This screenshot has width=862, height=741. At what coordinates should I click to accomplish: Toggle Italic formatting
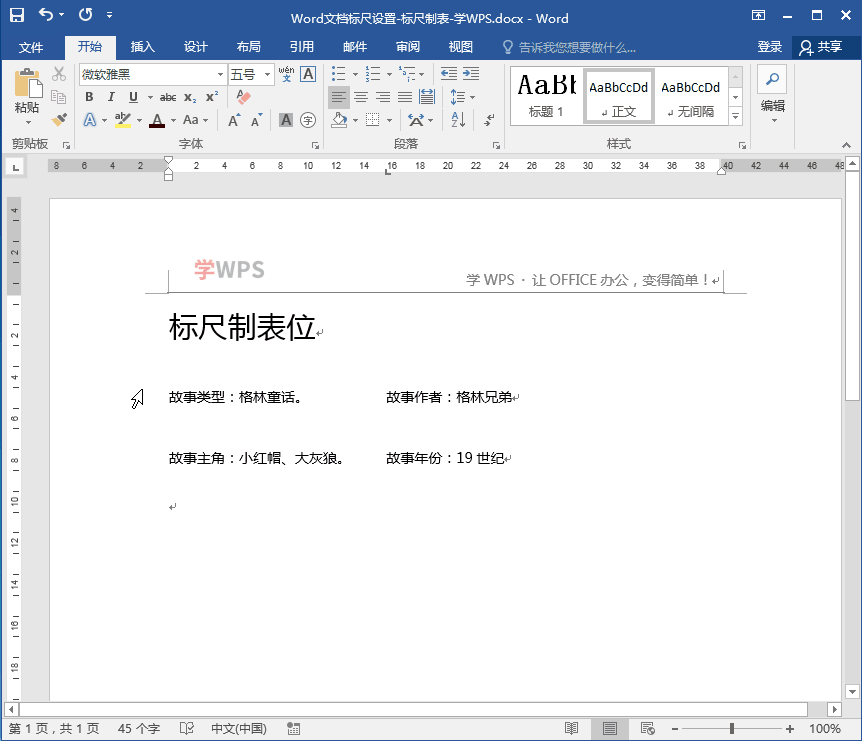pyautogui.click(x=111, y=97)
